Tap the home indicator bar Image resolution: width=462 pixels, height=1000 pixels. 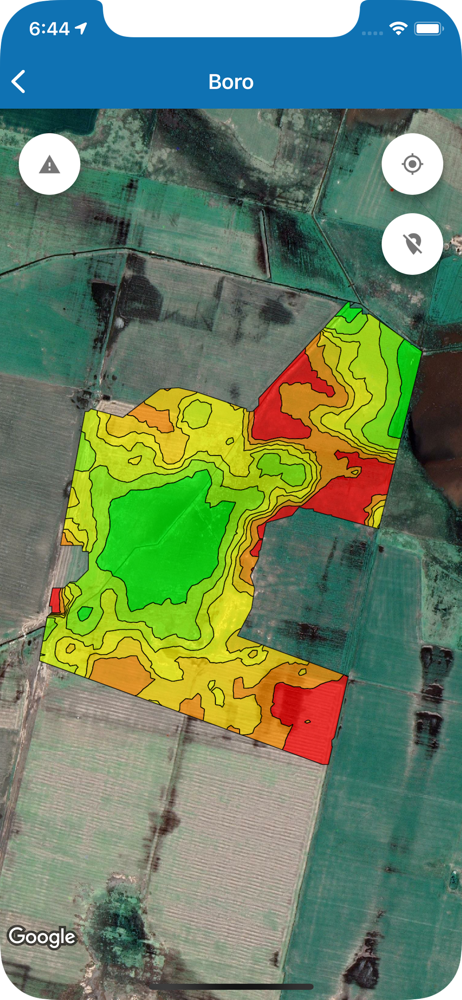tap(231, 987)
